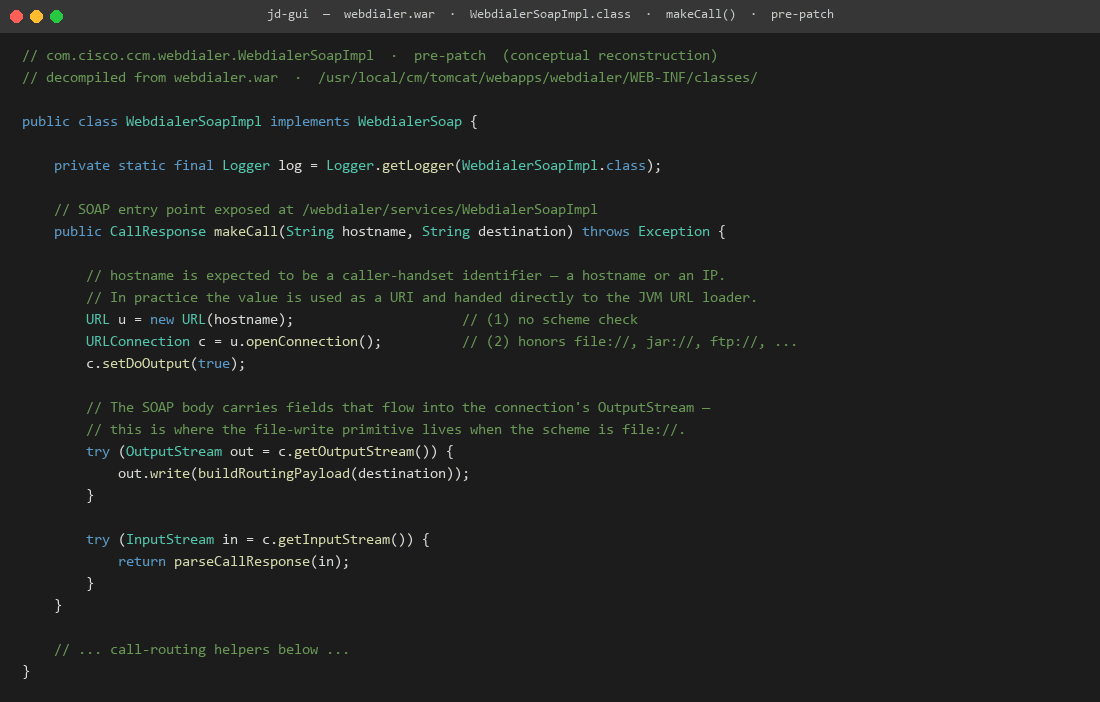Click the hostname parameter in makeCall signature
This screenshot has width=1100, height=702.
tap(374, 231)
